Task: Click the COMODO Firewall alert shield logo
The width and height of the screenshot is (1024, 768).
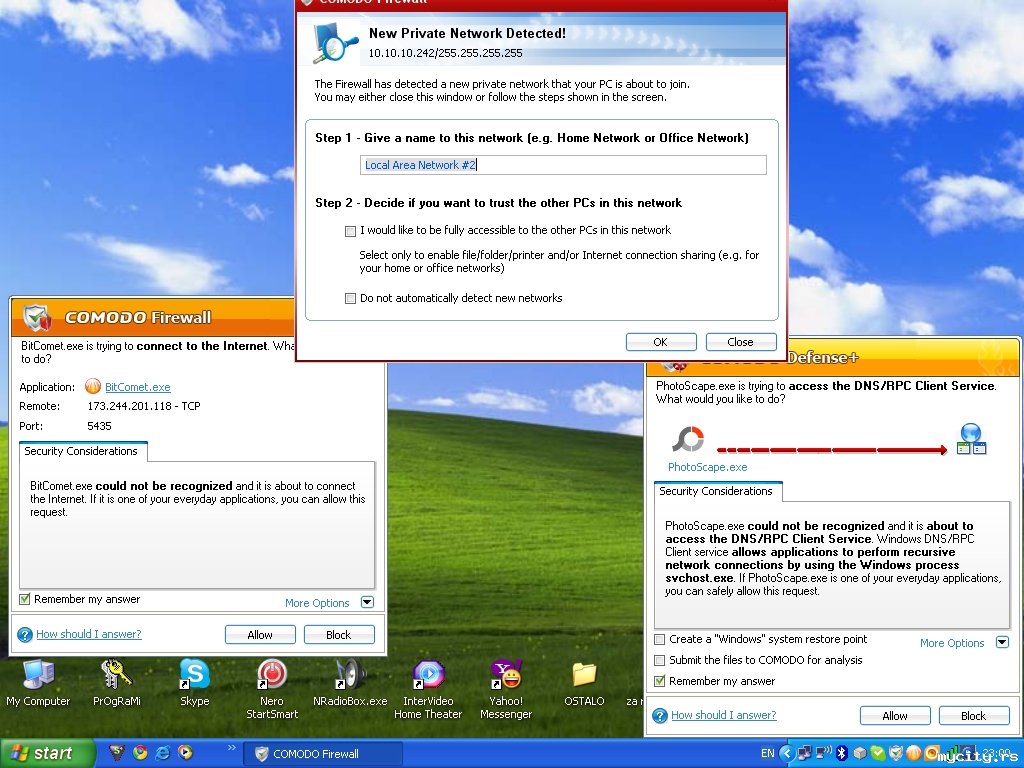Action: click(x=37, y=317)
